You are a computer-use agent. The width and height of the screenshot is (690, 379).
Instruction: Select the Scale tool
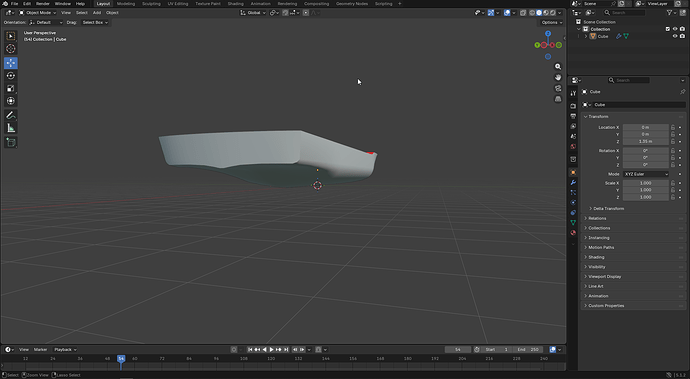click(11, 88)
